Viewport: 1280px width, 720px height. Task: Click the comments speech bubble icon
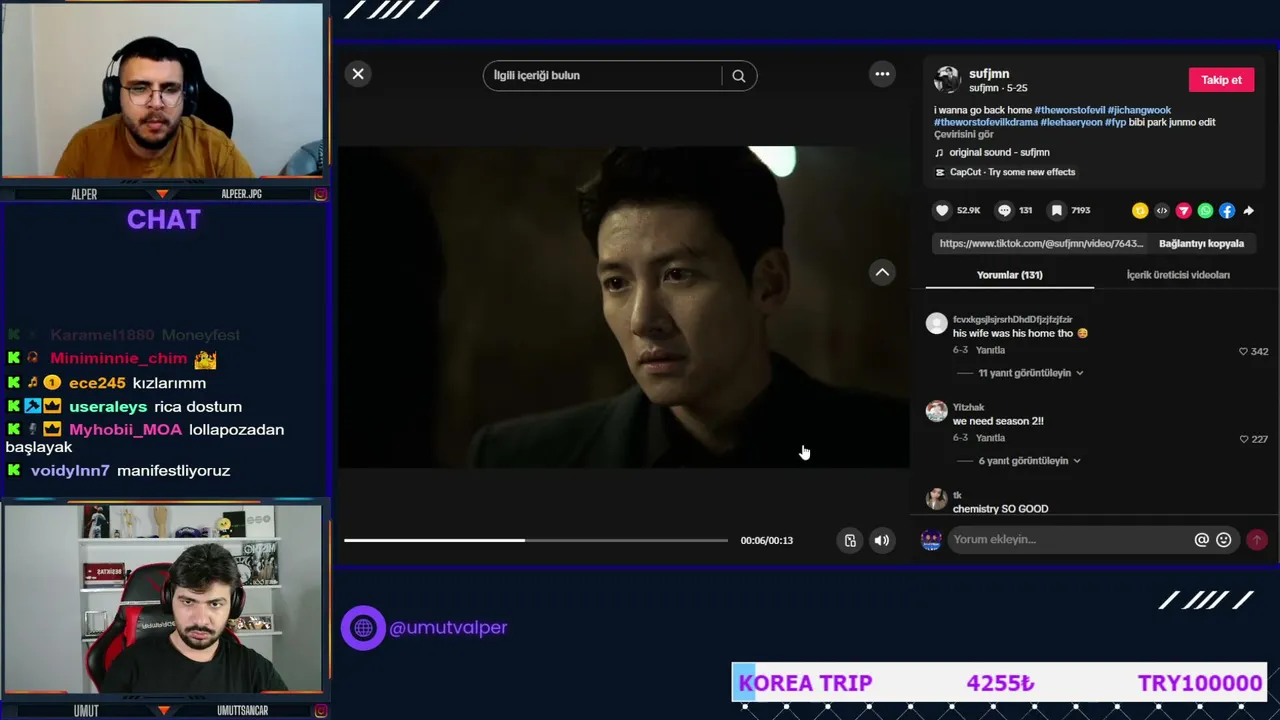[1004, 211]
